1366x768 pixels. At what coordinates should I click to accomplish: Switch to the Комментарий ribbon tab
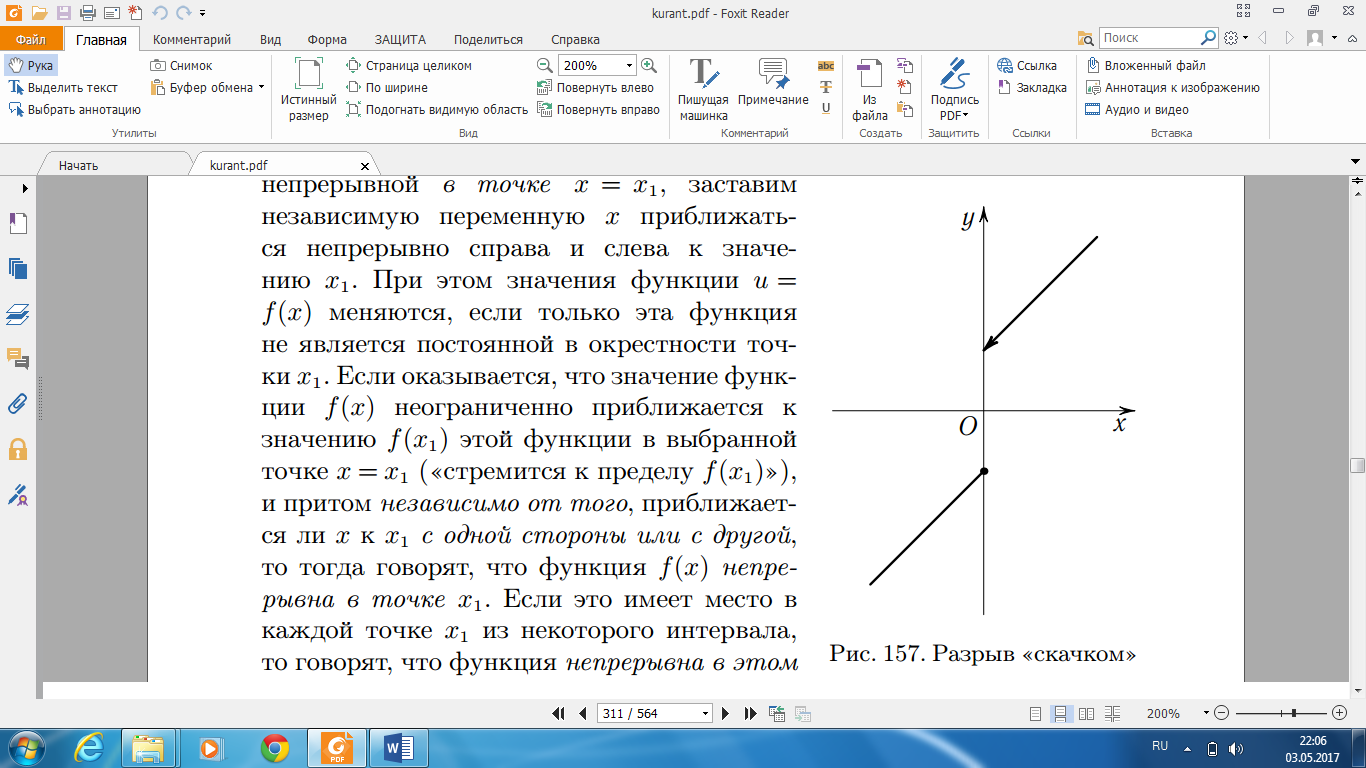pos(192,40)
